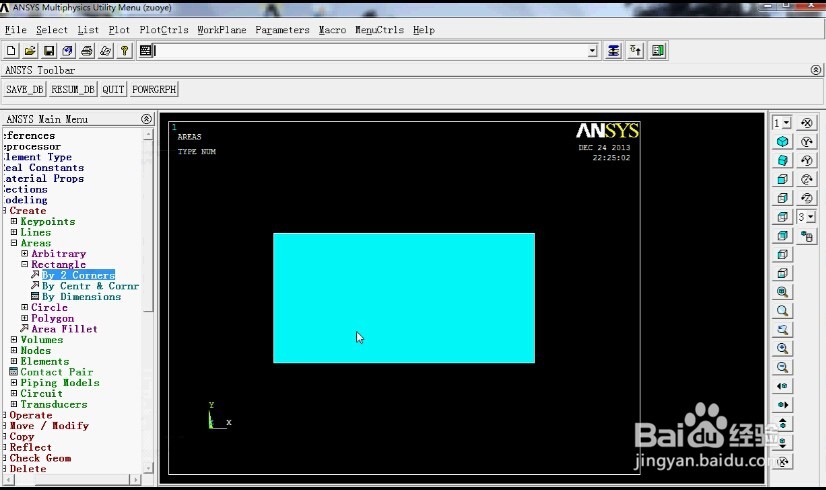The height and width of the screenshot is (490, 826).
Task: Click the Zoom In plus magnifier
Action: pyautogui.click(x=782, y=348)
